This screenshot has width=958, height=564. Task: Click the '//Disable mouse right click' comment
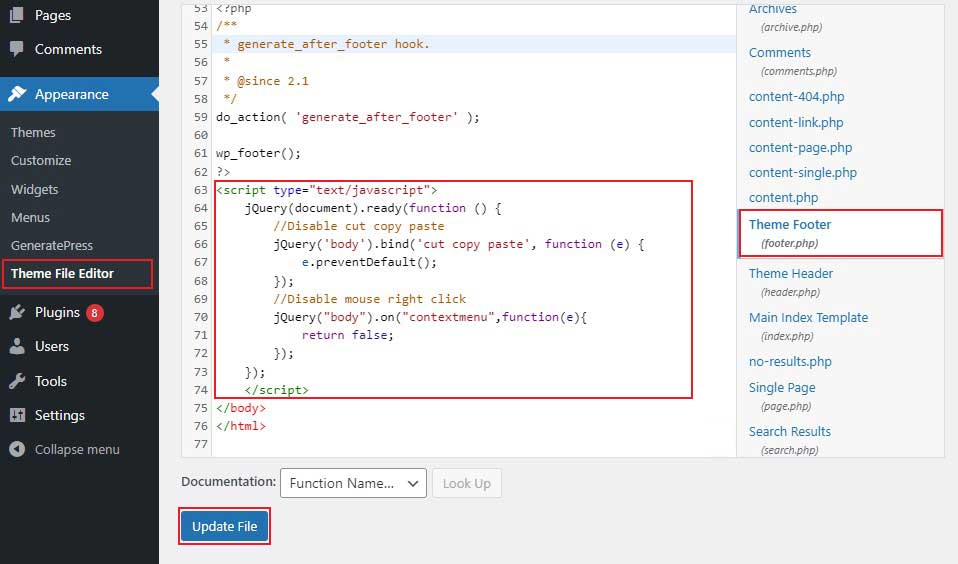[x=370, y=299]
